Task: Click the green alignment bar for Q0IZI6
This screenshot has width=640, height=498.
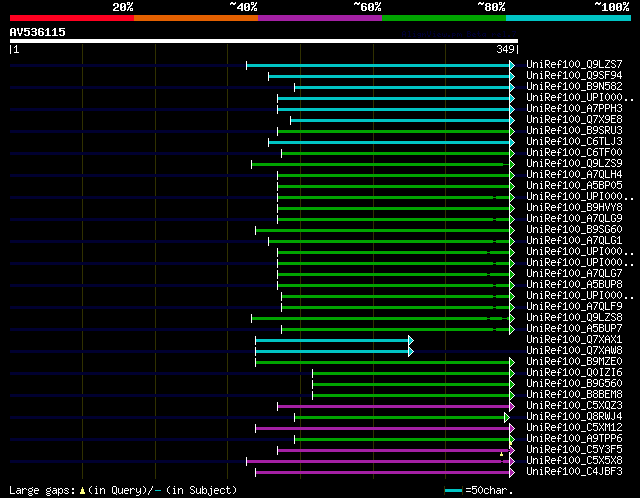Action: pyautogui.click(x=413, y=374)
